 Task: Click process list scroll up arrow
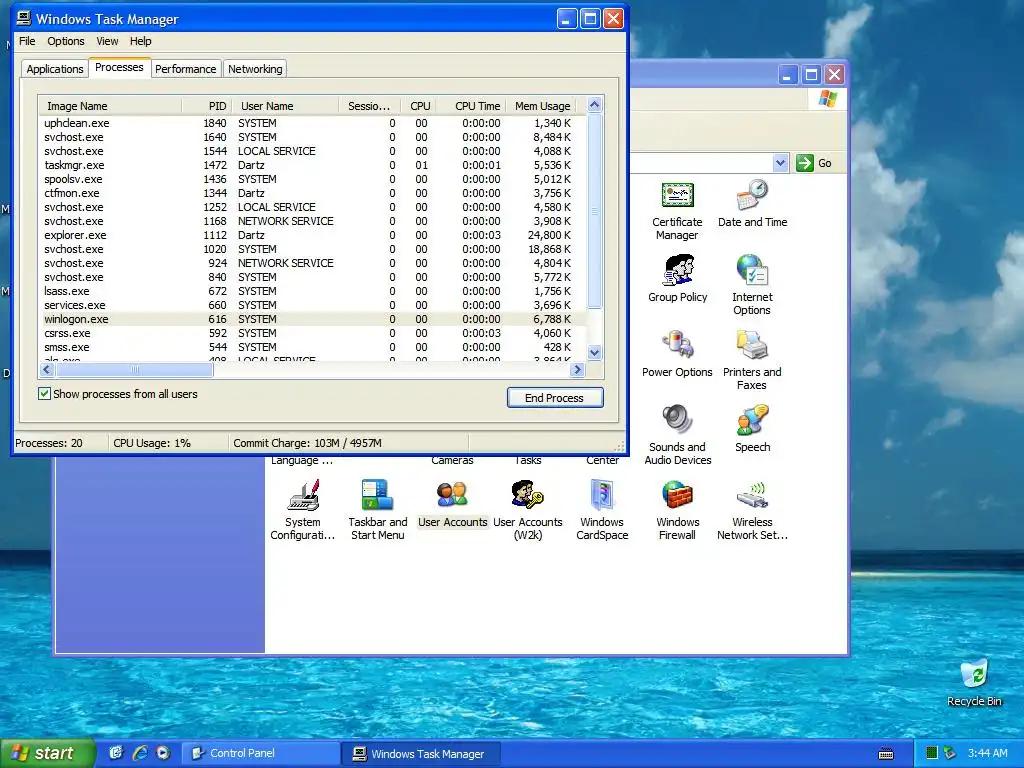click(594, 104)
